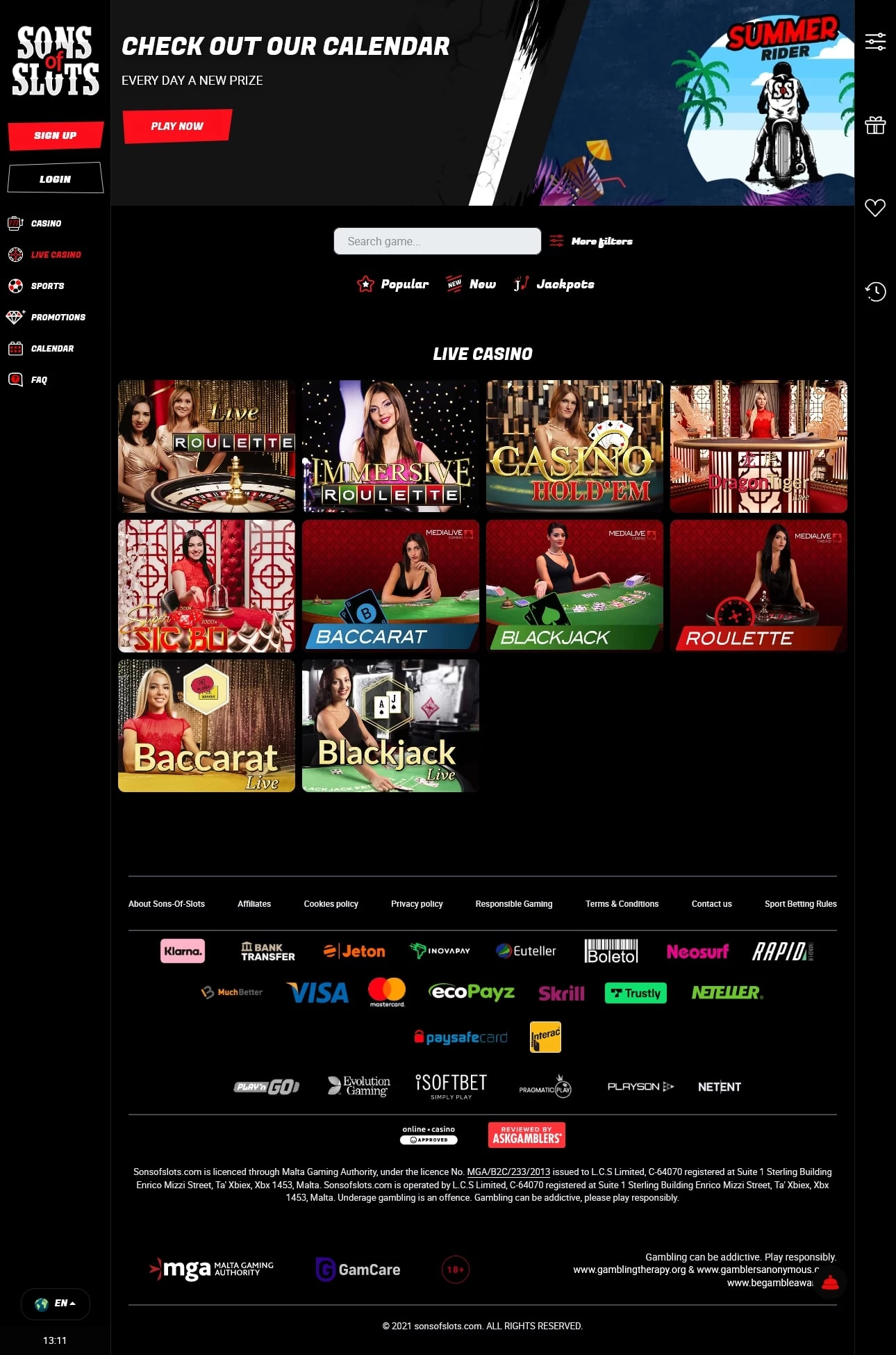The height and width of the screenshot is (1355, 896).
Task: Click the Sons of Slots logo
Action: pyautogui.click(x=56, y=61)
